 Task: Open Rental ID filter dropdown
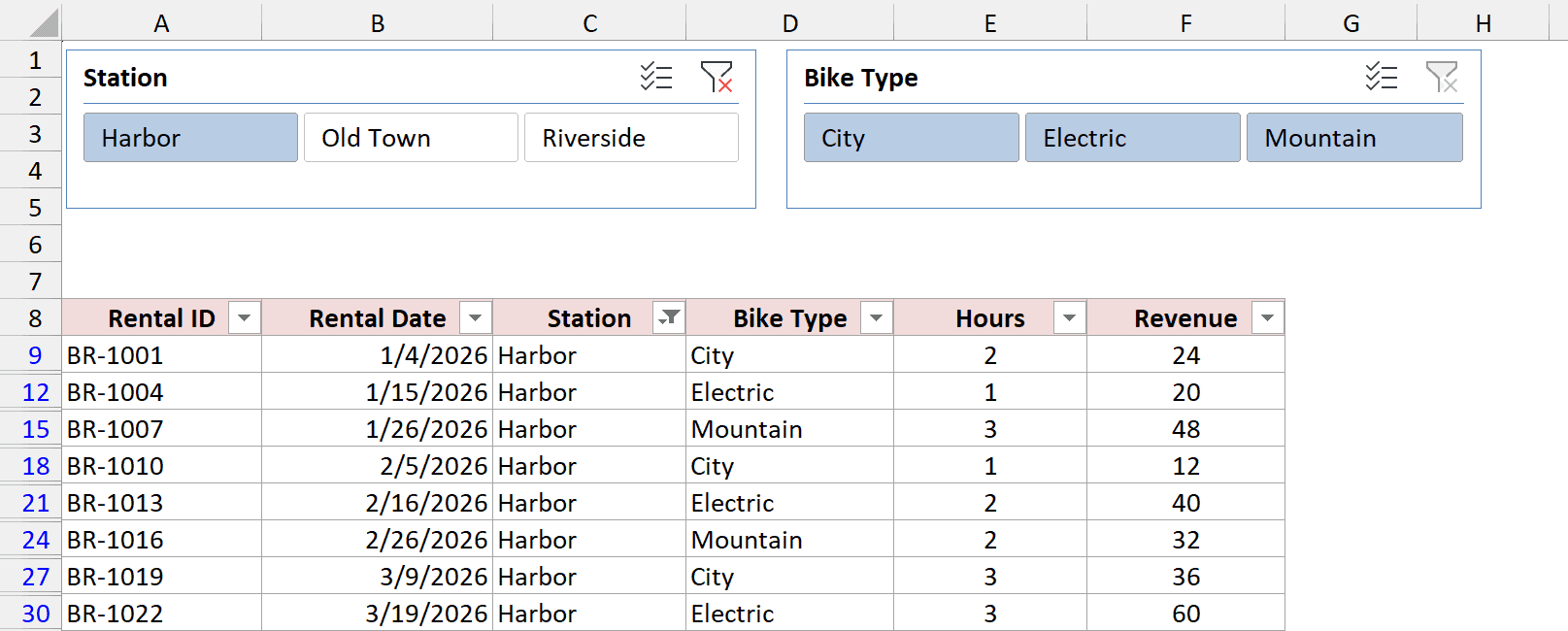(x=245, y=317)
